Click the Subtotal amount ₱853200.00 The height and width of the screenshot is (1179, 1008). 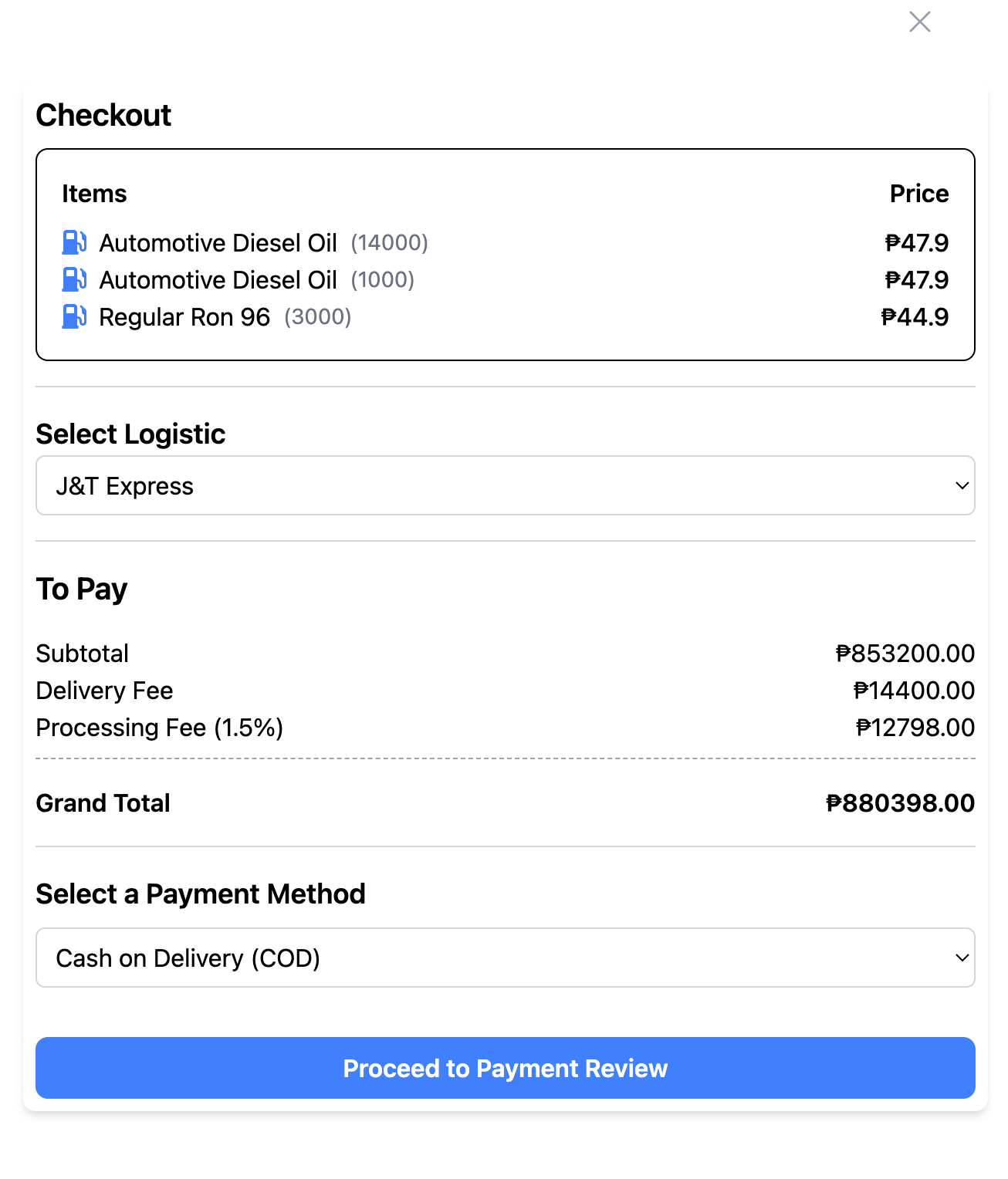(905, 654)
